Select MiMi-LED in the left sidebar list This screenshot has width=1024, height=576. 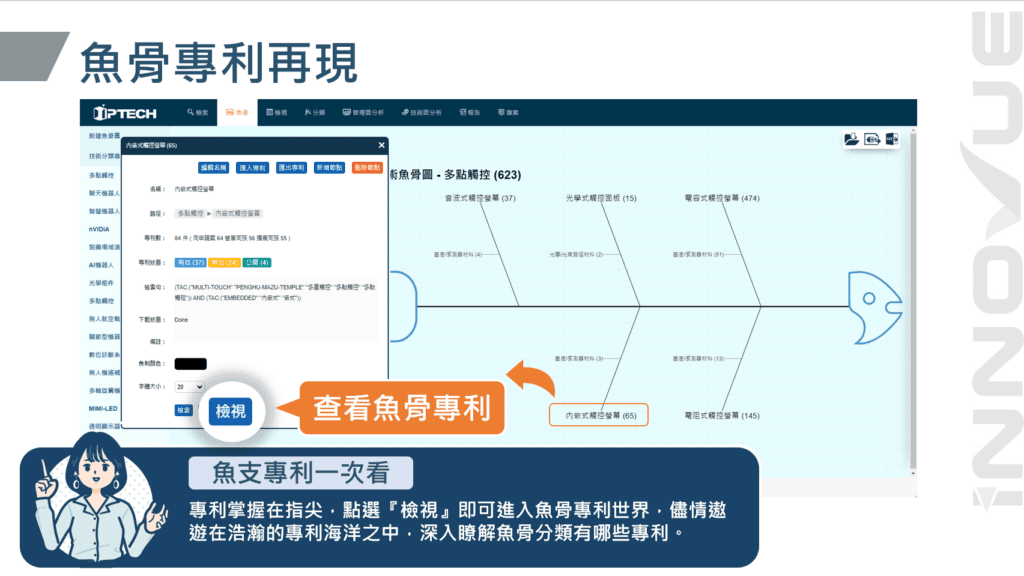pyautogui.click(x=104, y=408)
